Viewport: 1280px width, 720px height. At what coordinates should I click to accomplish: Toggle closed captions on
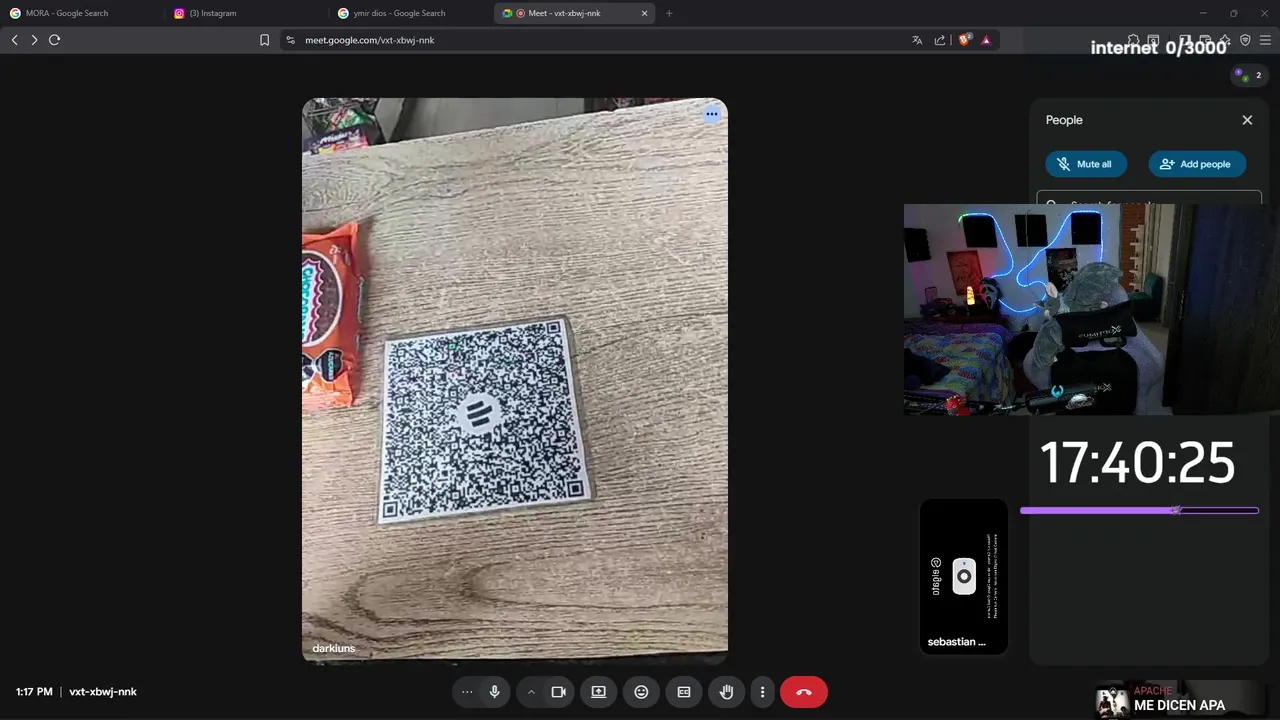point(684,692)
